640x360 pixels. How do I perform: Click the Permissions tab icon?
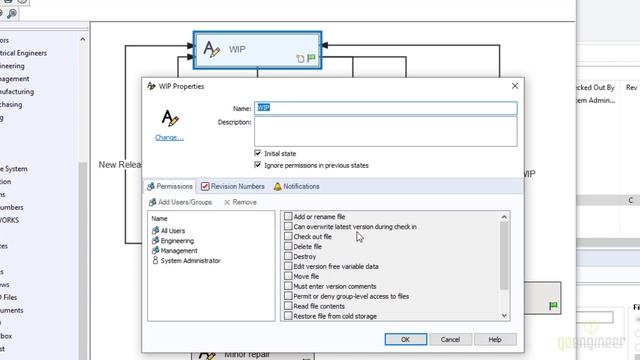(151, 187)
